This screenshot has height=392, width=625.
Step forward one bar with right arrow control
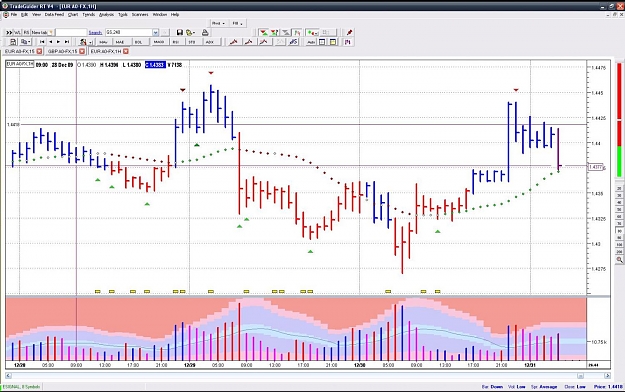coord(59,42)
